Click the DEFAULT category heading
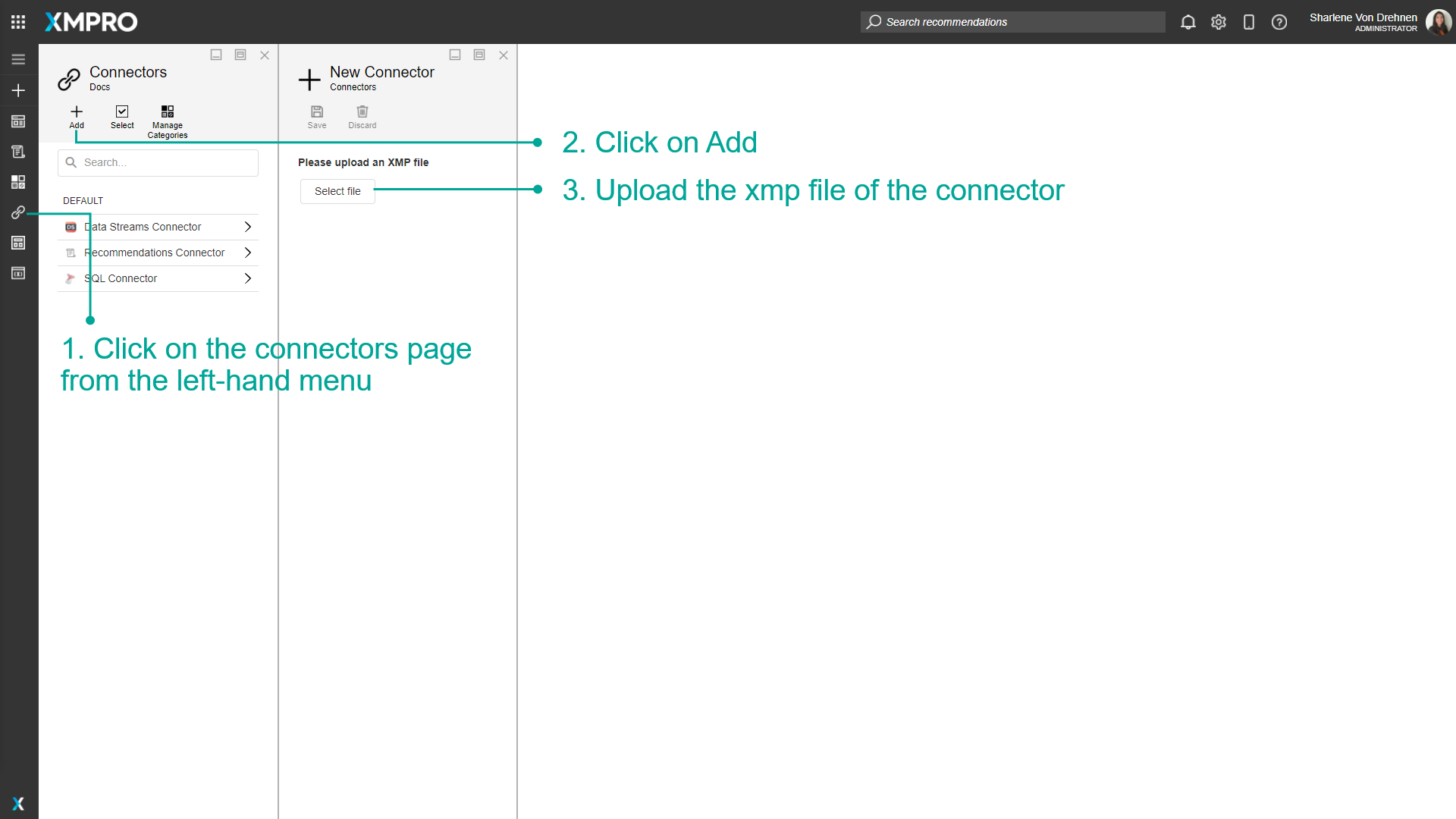Image resolution: width=1456 pixels, height=819 pixels. coord(83,200)
